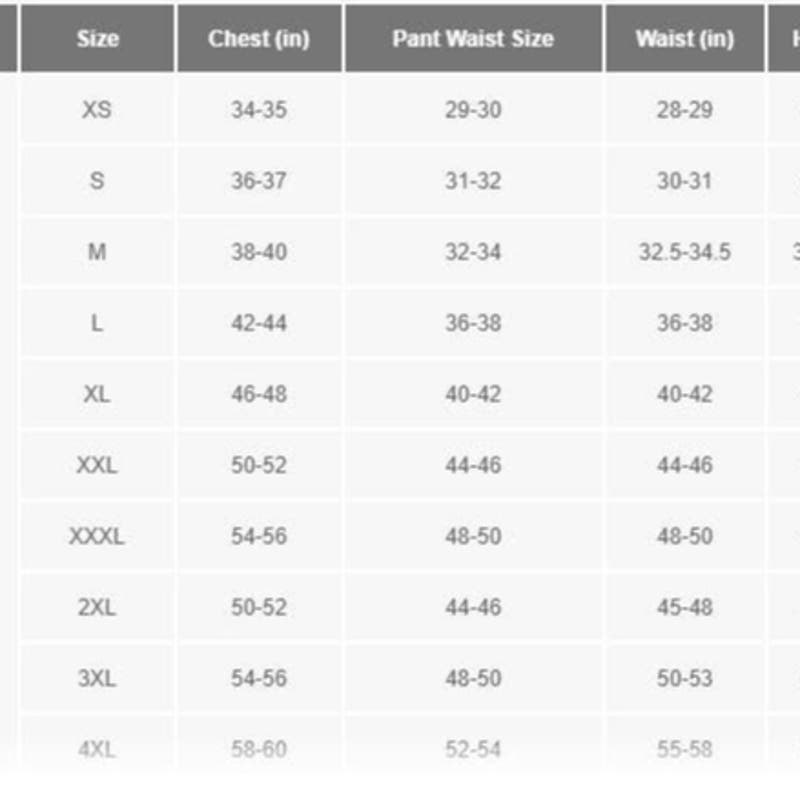Click waist value 50-53 for 3XL
This screenshot has width=800, height=800.
684,678
